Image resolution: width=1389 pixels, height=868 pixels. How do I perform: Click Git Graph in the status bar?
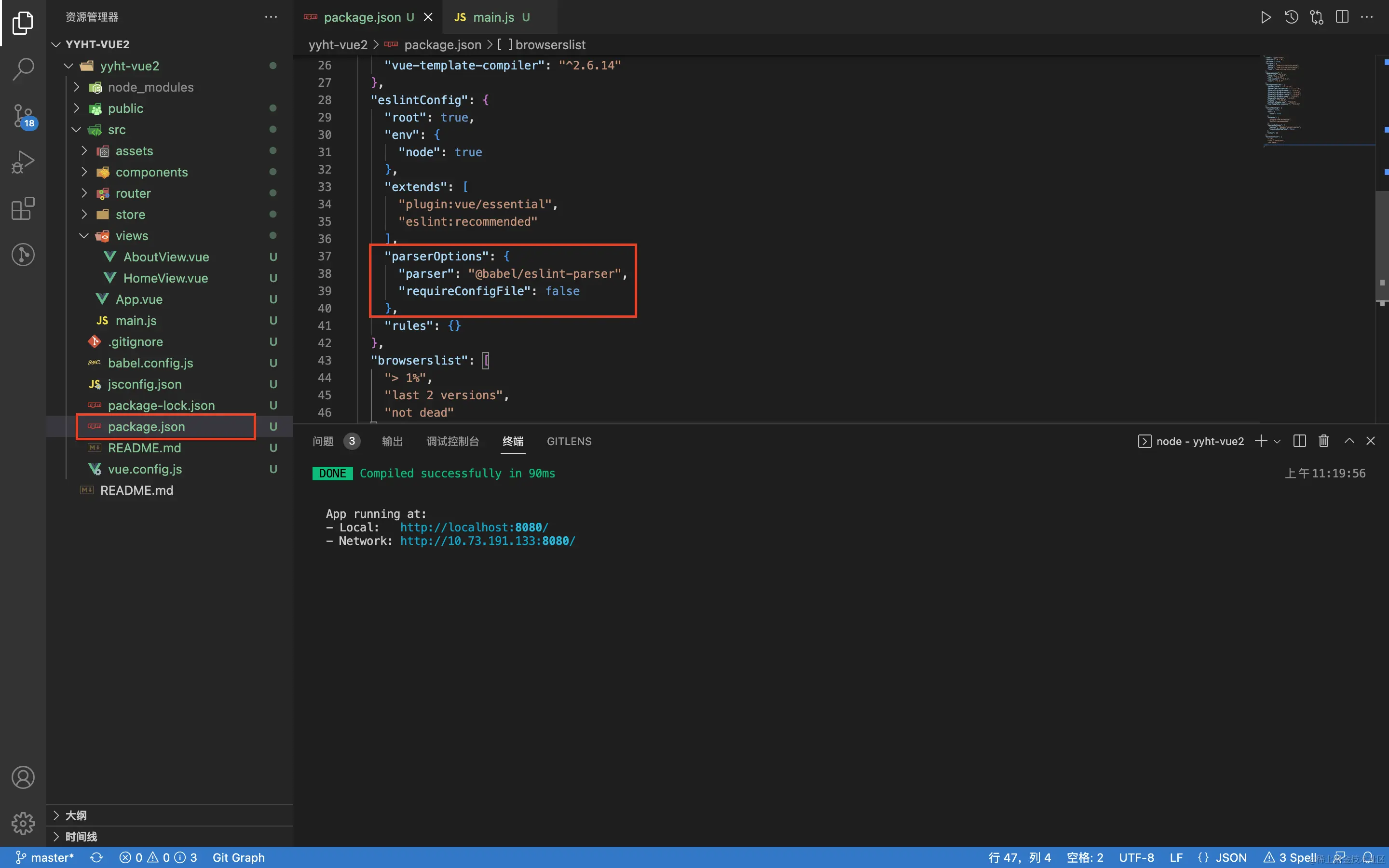(238, 857)
